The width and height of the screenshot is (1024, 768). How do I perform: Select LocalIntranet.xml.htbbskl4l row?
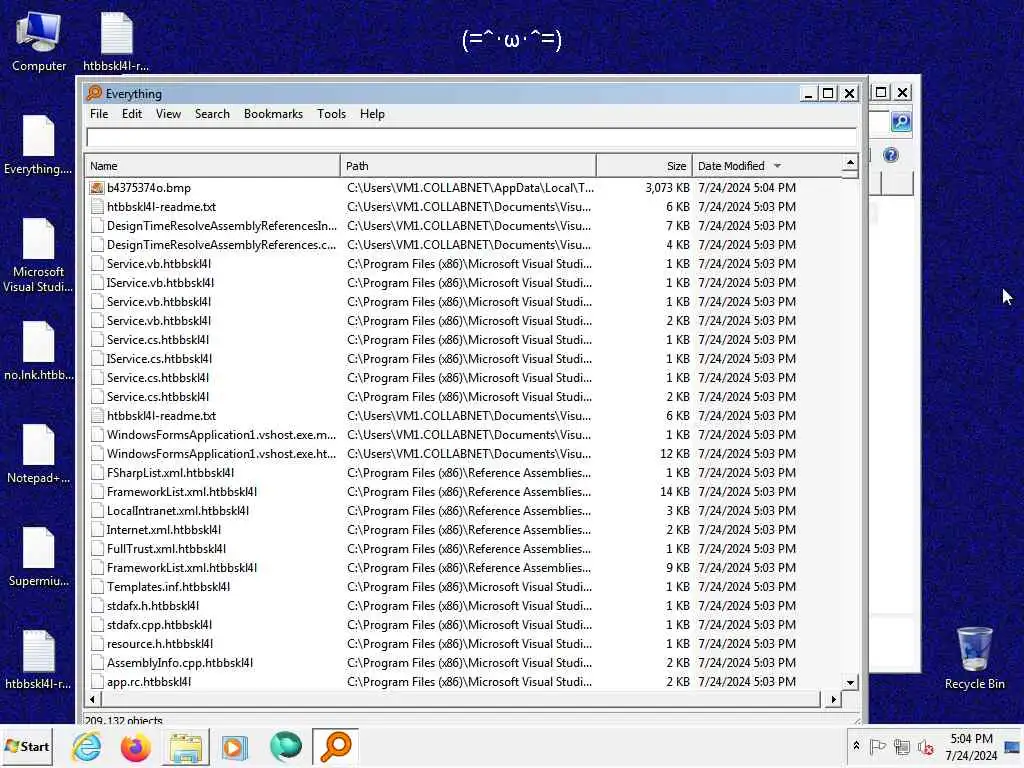coord(464,511)
